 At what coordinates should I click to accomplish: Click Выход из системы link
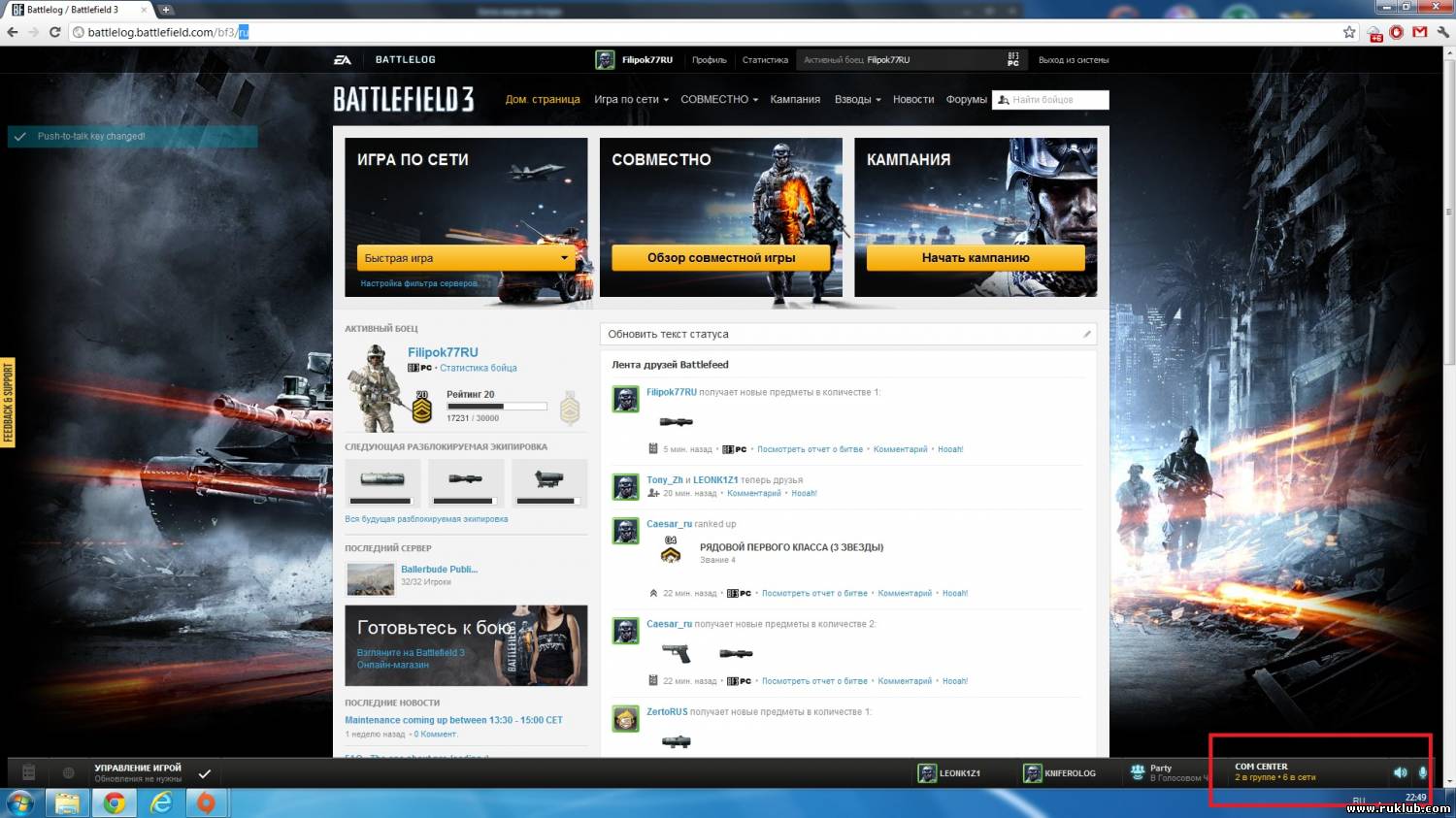tap(1074, 60)
